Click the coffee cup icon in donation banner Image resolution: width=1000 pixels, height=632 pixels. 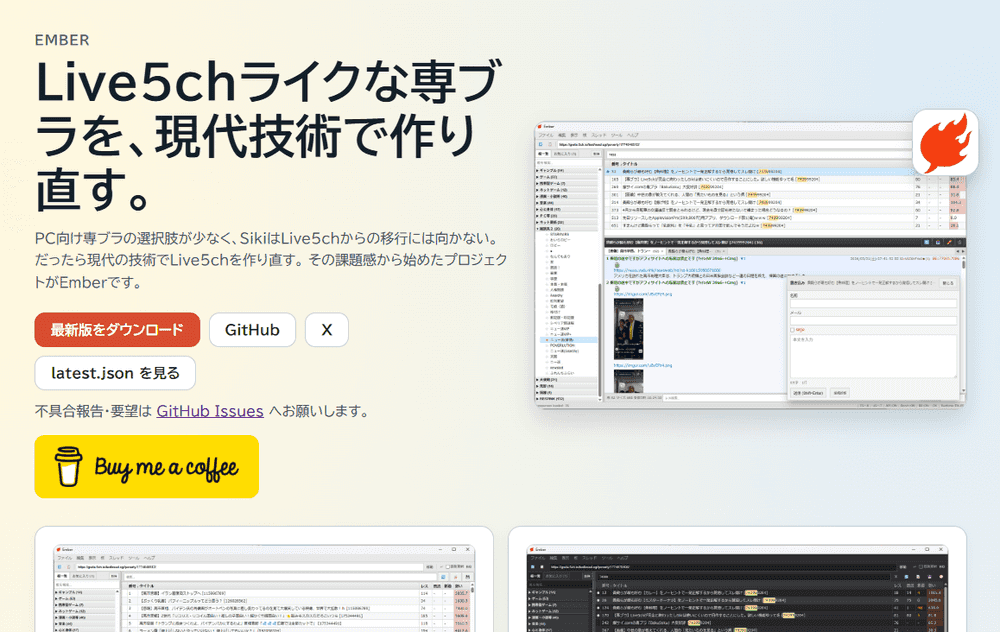[x=68, y=467]
